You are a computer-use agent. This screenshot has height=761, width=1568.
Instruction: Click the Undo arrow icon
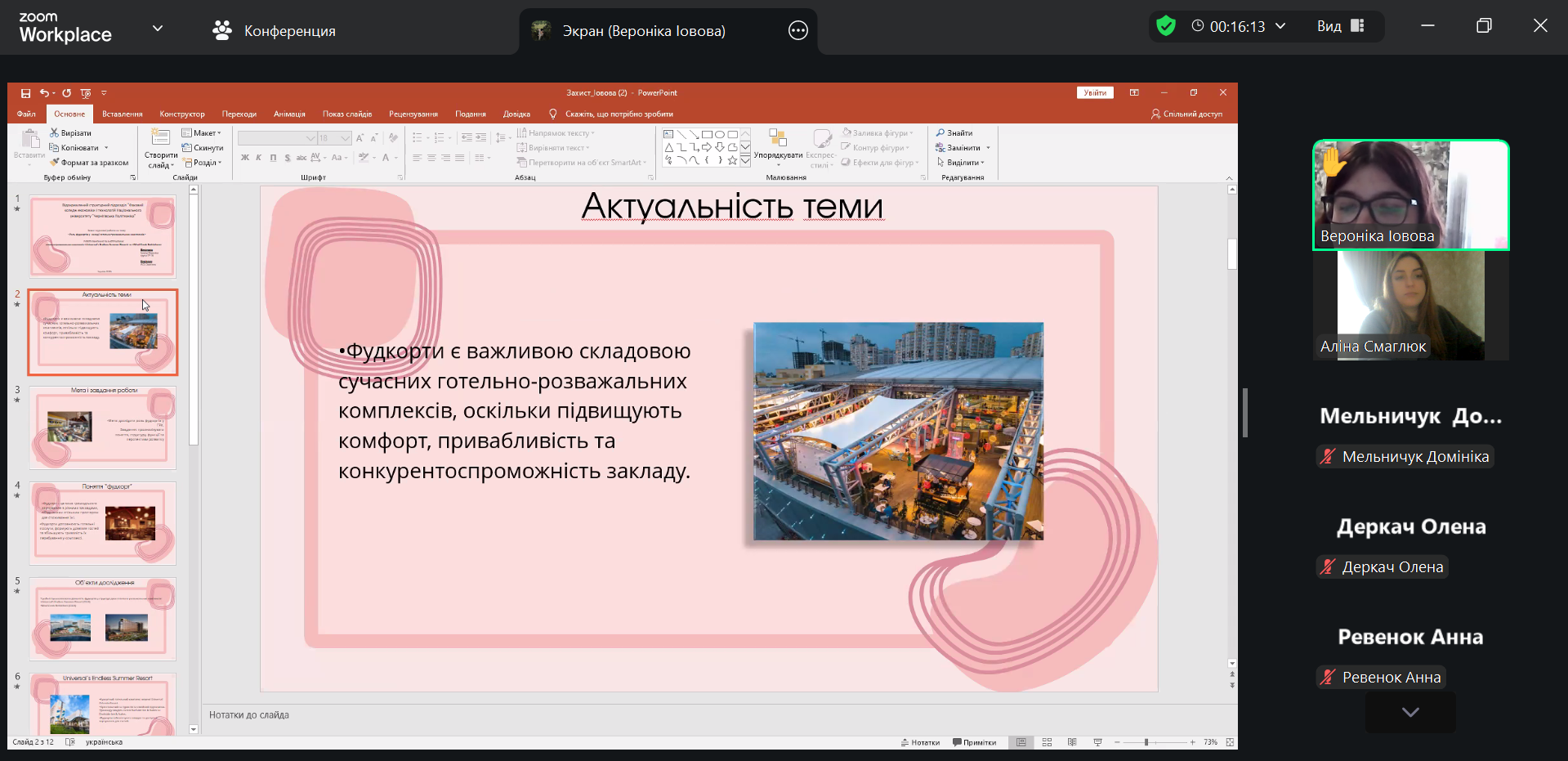pos(44,93)
